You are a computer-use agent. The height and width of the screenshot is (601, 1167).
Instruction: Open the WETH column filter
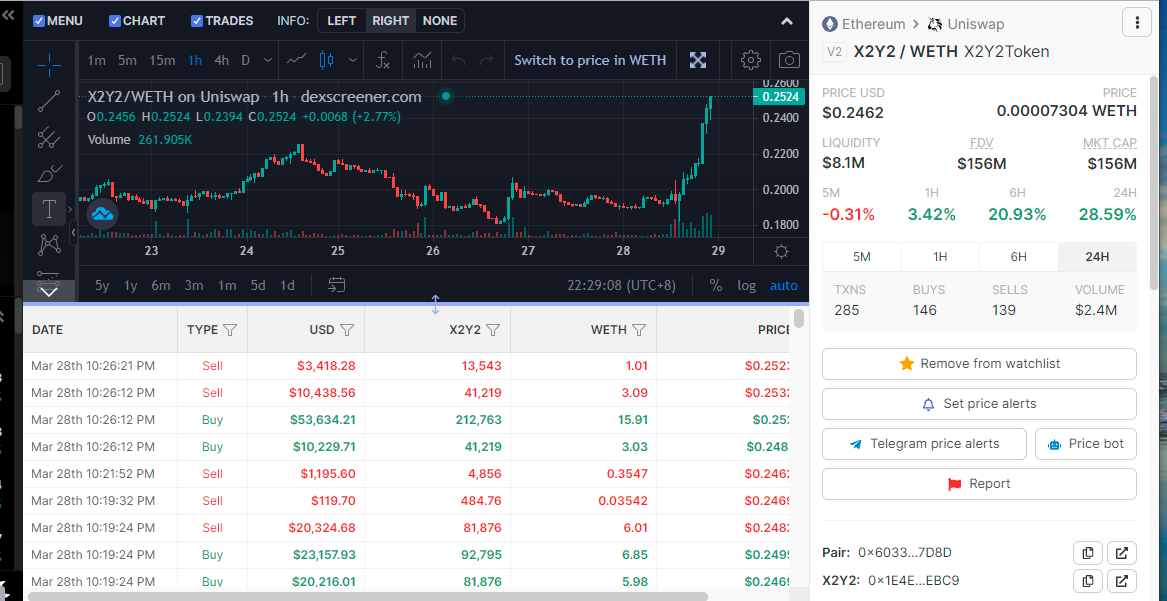tap(639, 330)
